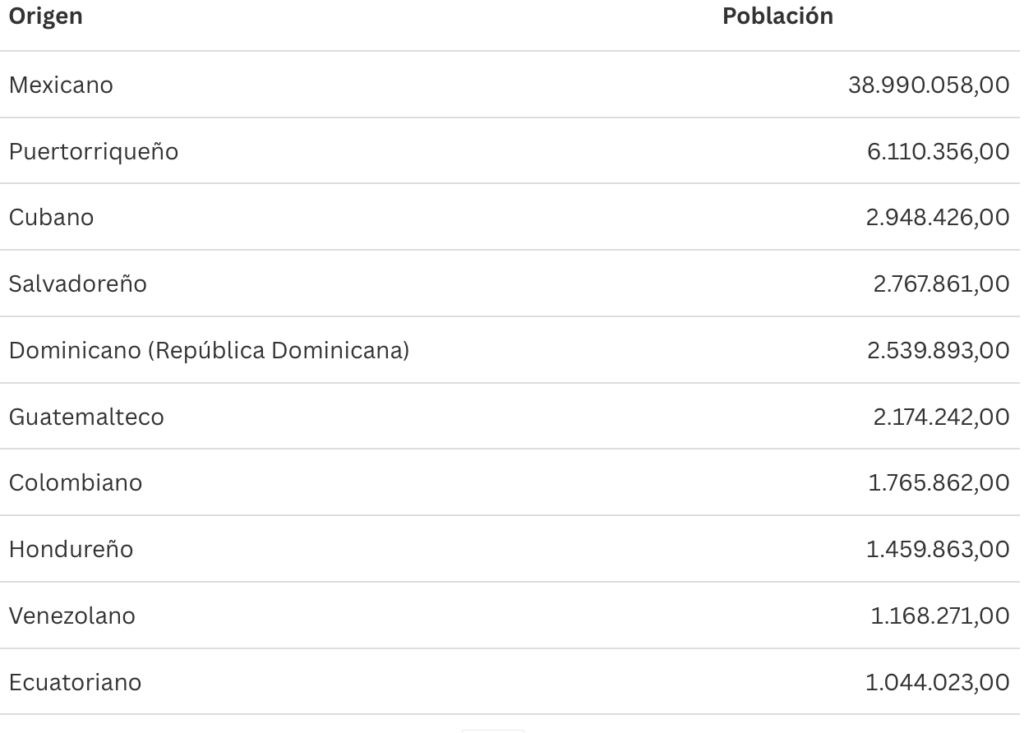Click Venezolano in the Origen column
Viewport: 1024px width, 733px height.
(72, 616)
